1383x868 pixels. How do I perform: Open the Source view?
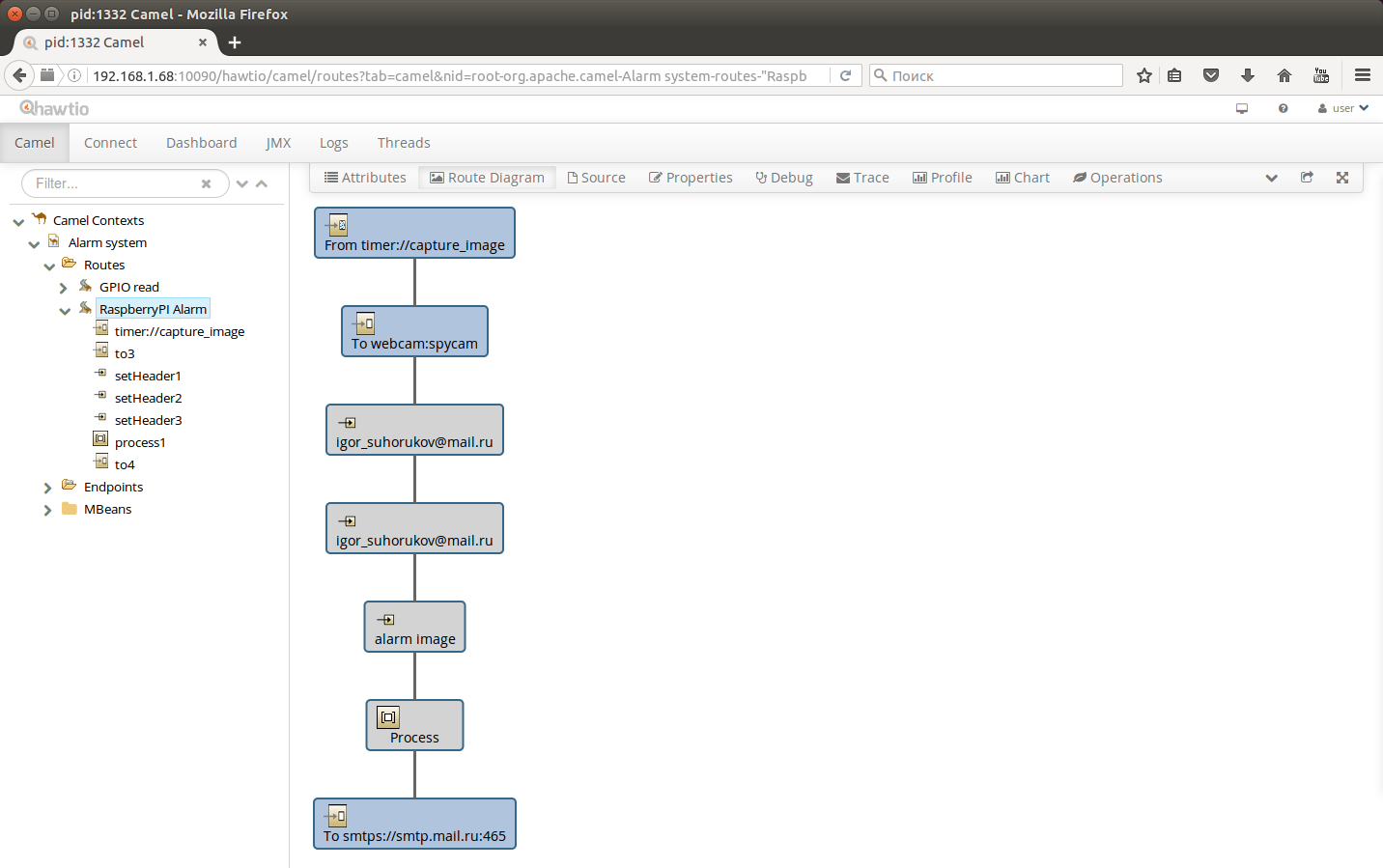(596, 178)
